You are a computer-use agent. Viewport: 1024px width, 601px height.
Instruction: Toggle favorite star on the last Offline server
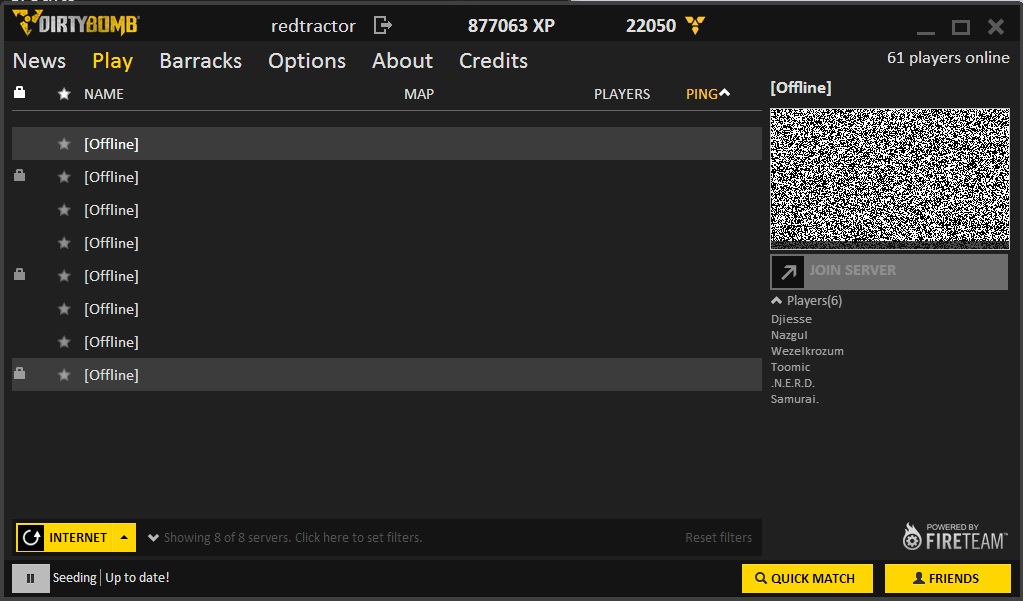64,375
